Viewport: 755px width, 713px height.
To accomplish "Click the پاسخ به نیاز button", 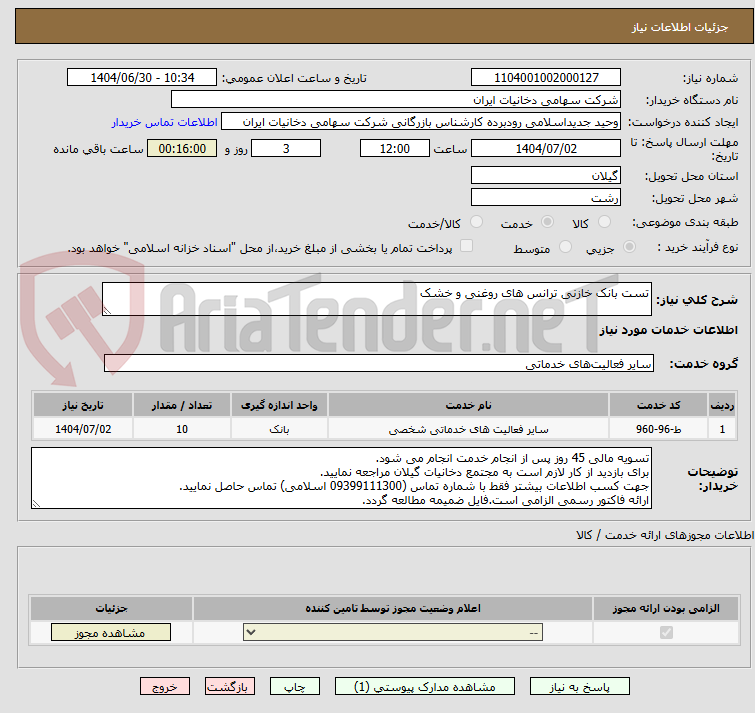I will (x=579, y=687).
